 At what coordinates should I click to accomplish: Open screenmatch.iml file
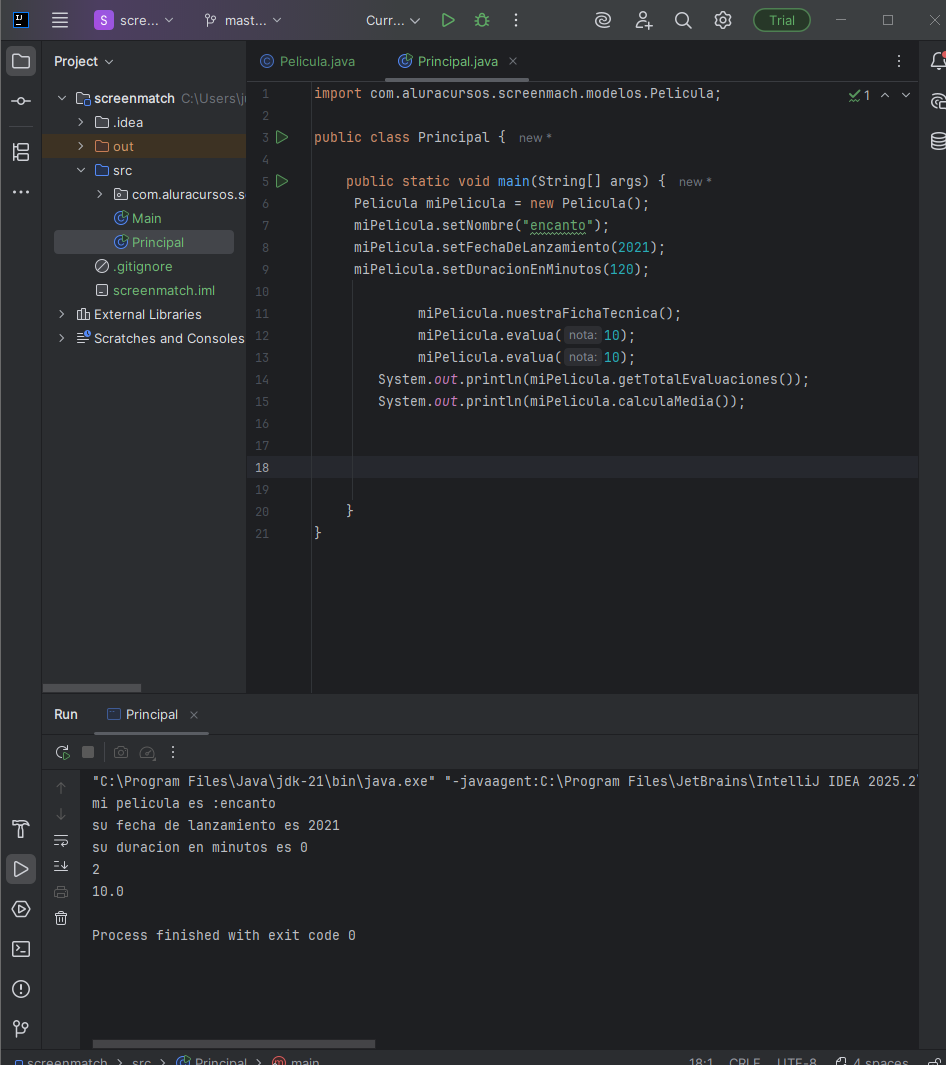tap(156, 290)
